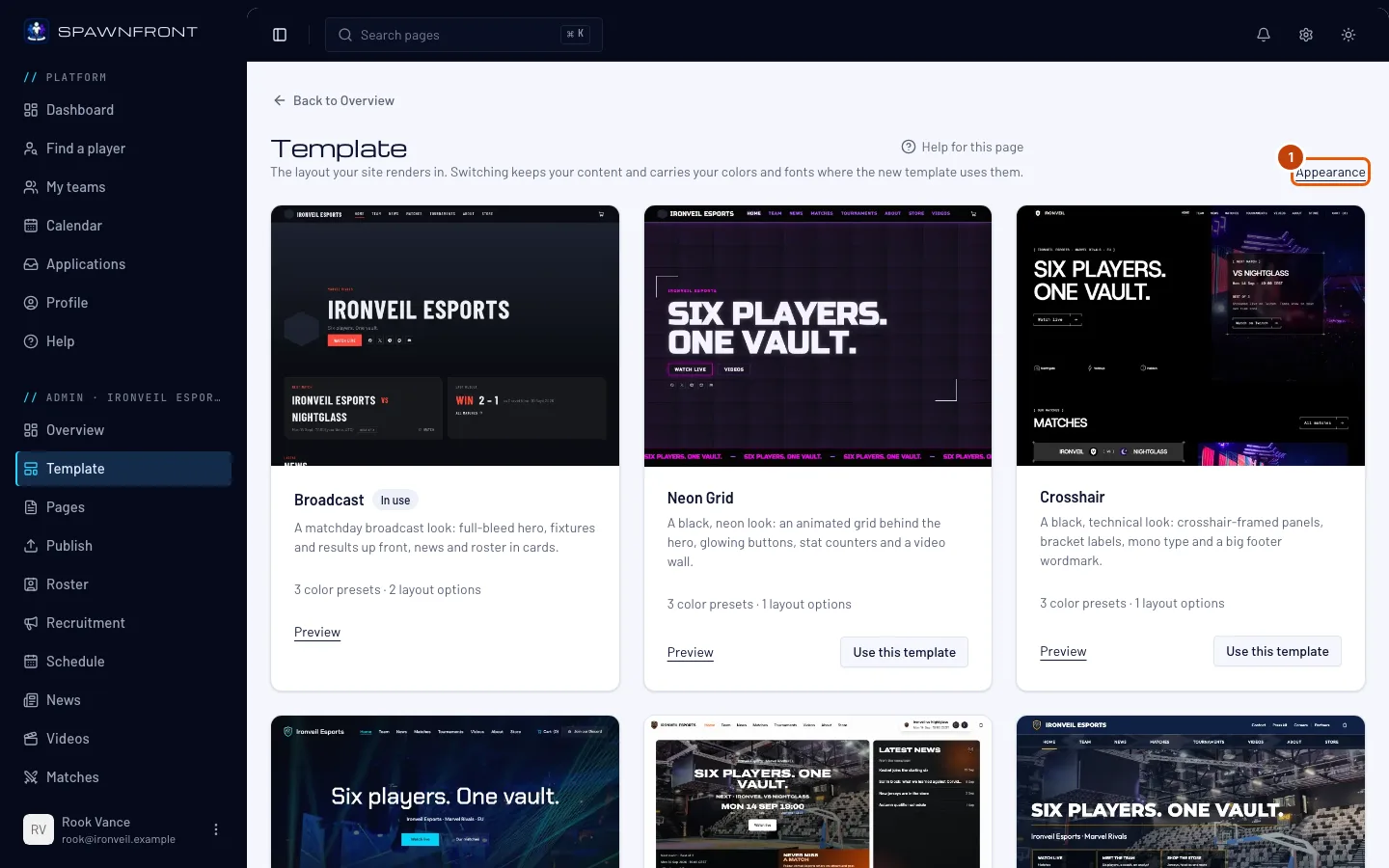The image size is (1389, 868).
Task: Switch theme with sun icon
Action: pyautogui.click(x=1348, y=35)
